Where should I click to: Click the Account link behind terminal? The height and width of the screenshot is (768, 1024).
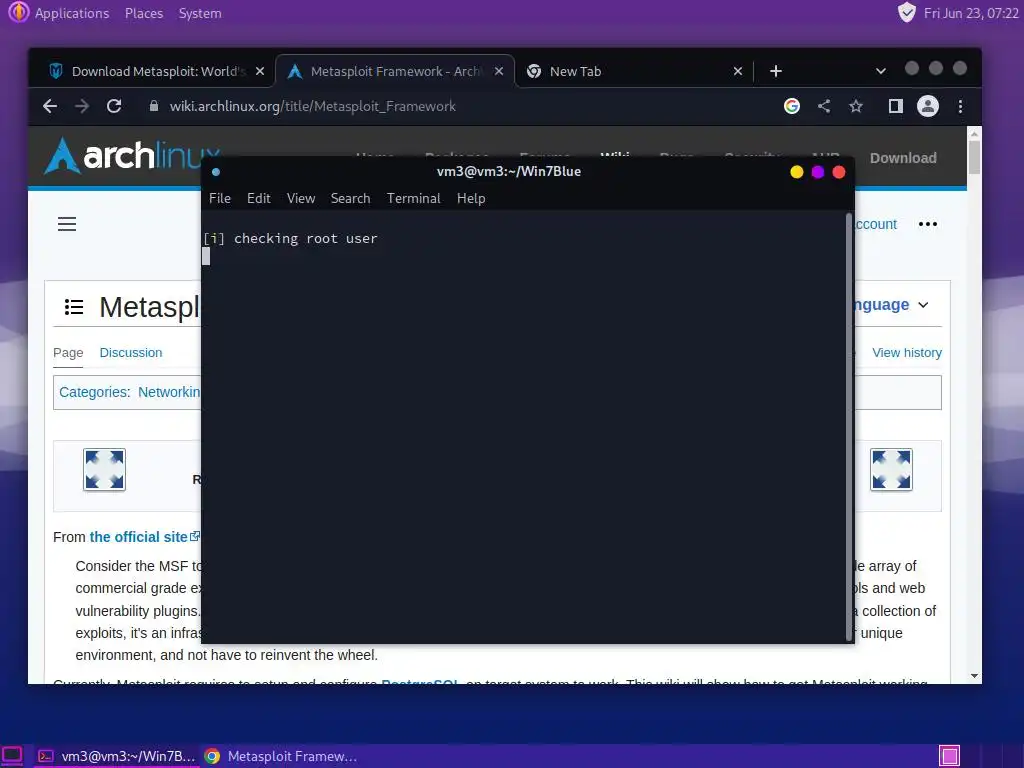[875, 224]
